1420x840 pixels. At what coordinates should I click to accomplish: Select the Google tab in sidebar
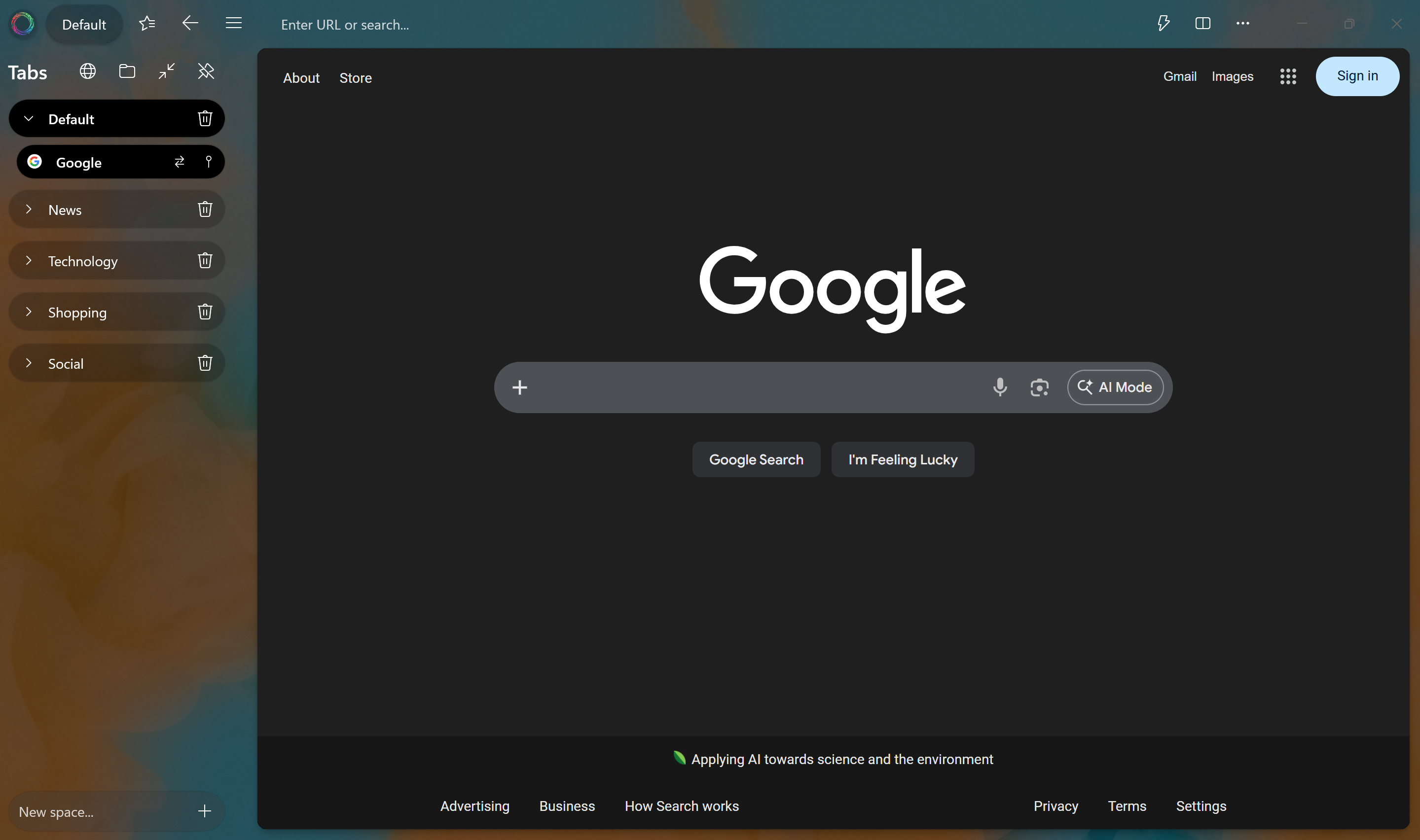pos(121,163)
